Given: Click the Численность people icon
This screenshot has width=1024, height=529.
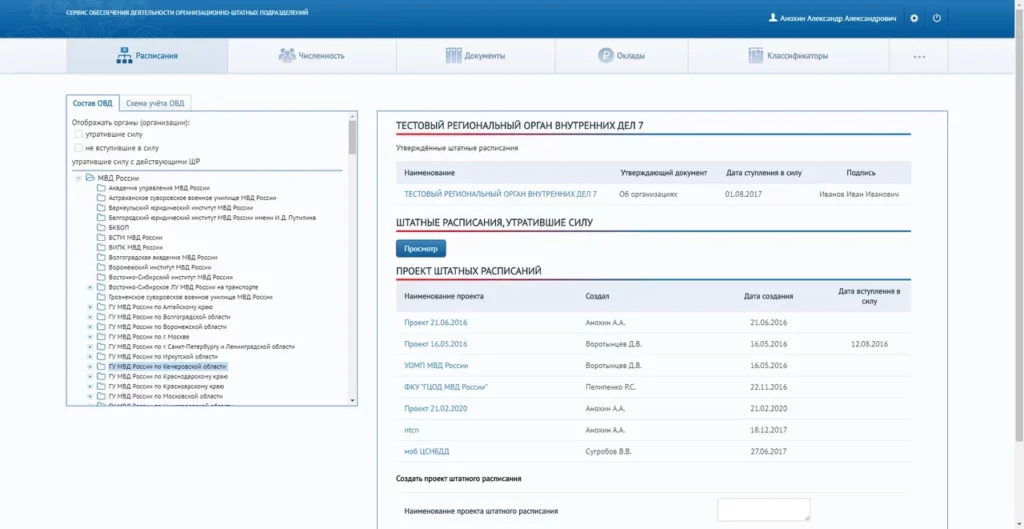Looking at the screenshot, I should [287, 56].
